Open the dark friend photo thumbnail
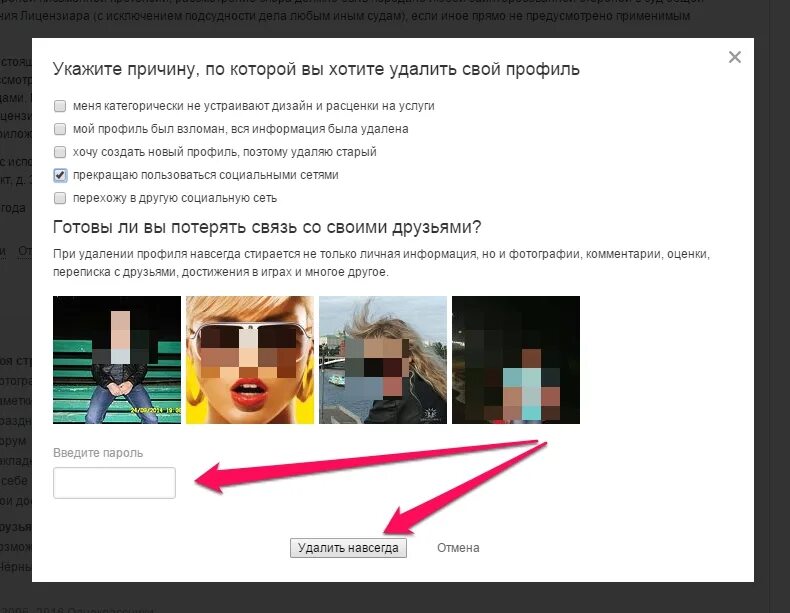Screen dimensions: 790x613 (516, 360)
